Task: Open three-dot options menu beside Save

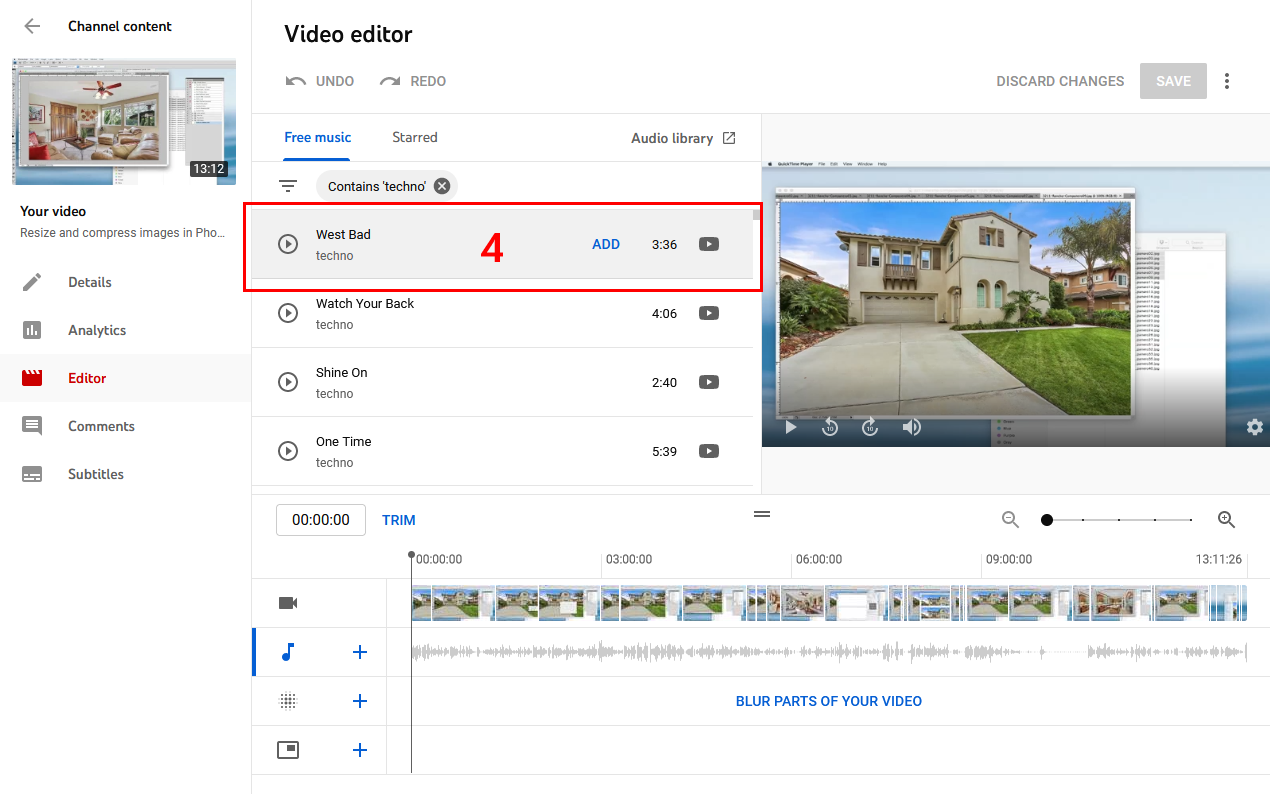Action: [1227, 81]
